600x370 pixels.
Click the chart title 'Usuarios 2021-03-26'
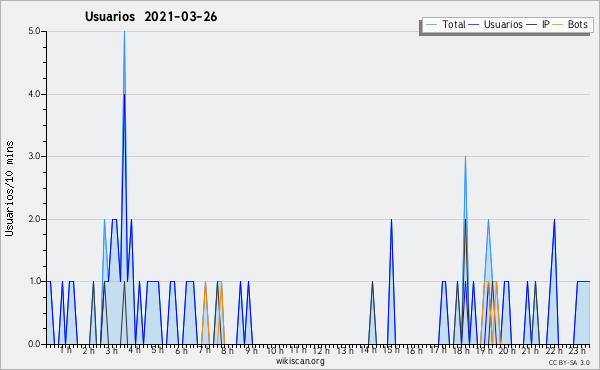[x=151, y=17]
